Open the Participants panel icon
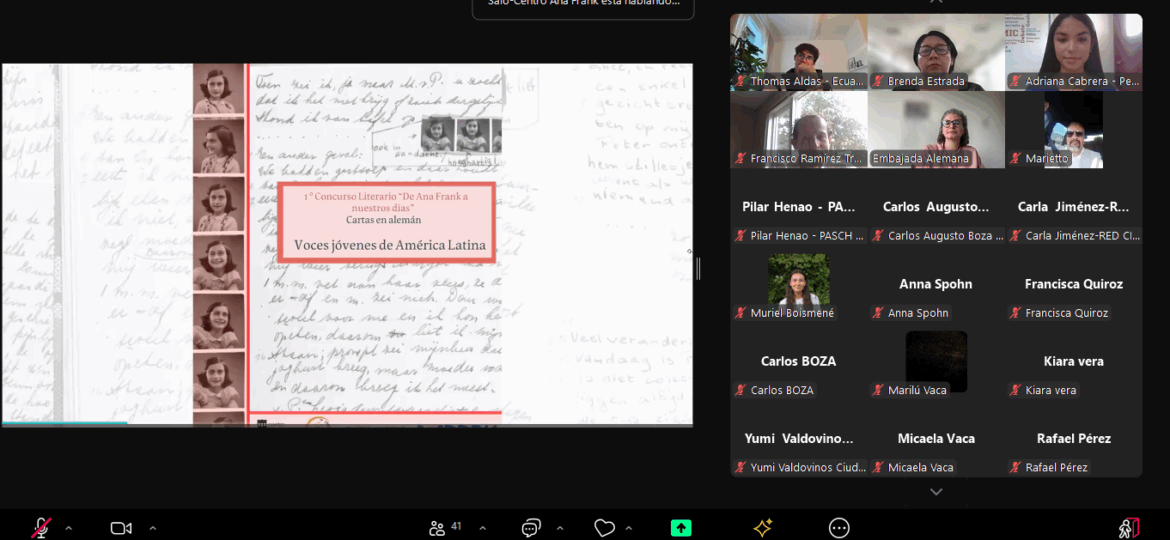 click(437, 528)
